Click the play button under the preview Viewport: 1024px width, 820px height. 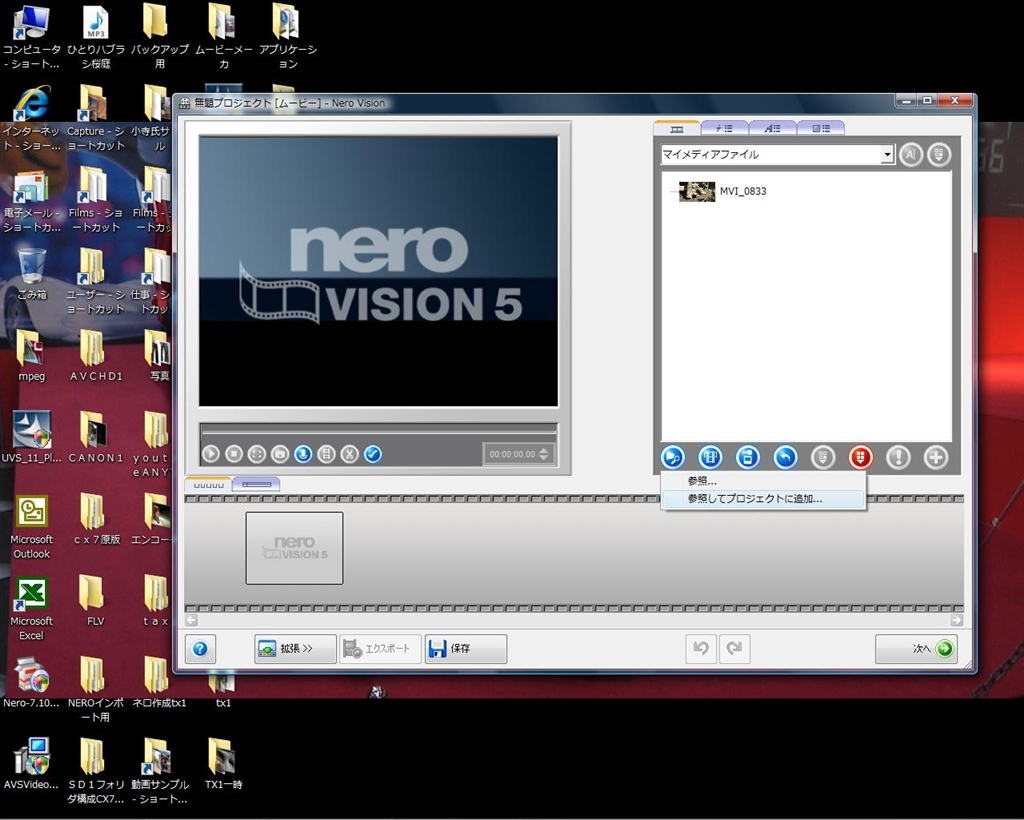pos(211,454)
